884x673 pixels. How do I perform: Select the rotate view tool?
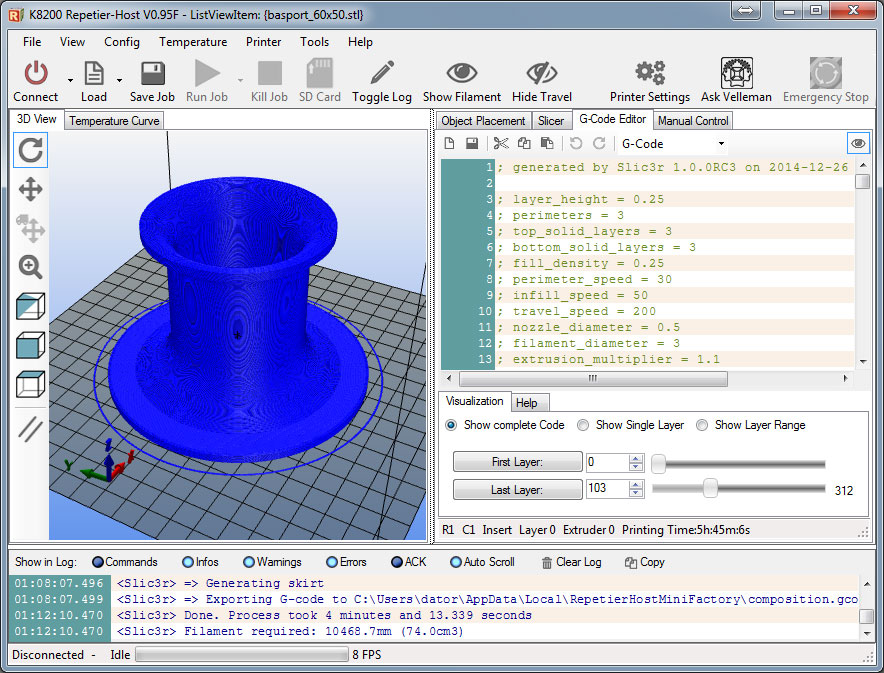[x=30, y=150]
